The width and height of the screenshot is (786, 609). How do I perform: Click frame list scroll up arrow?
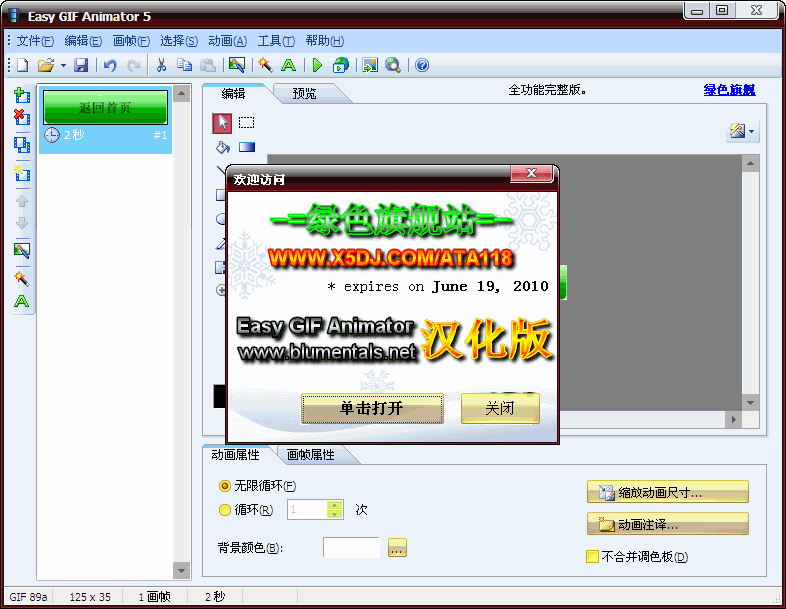click(181, 94)
